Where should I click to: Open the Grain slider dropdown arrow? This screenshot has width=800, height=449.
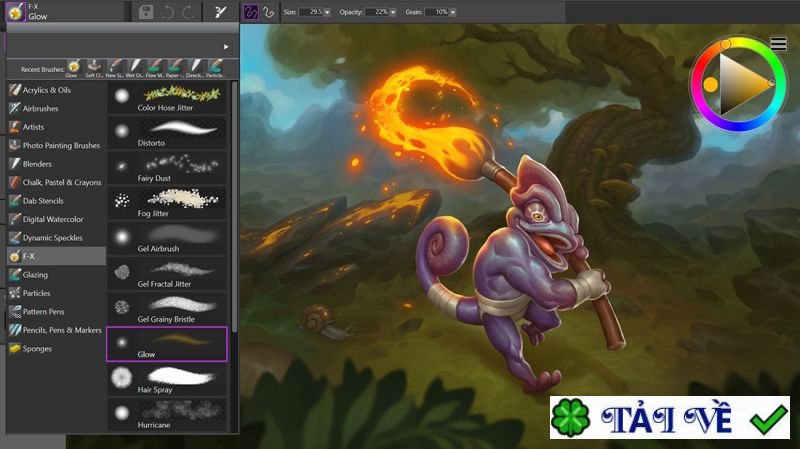[453, 12]
